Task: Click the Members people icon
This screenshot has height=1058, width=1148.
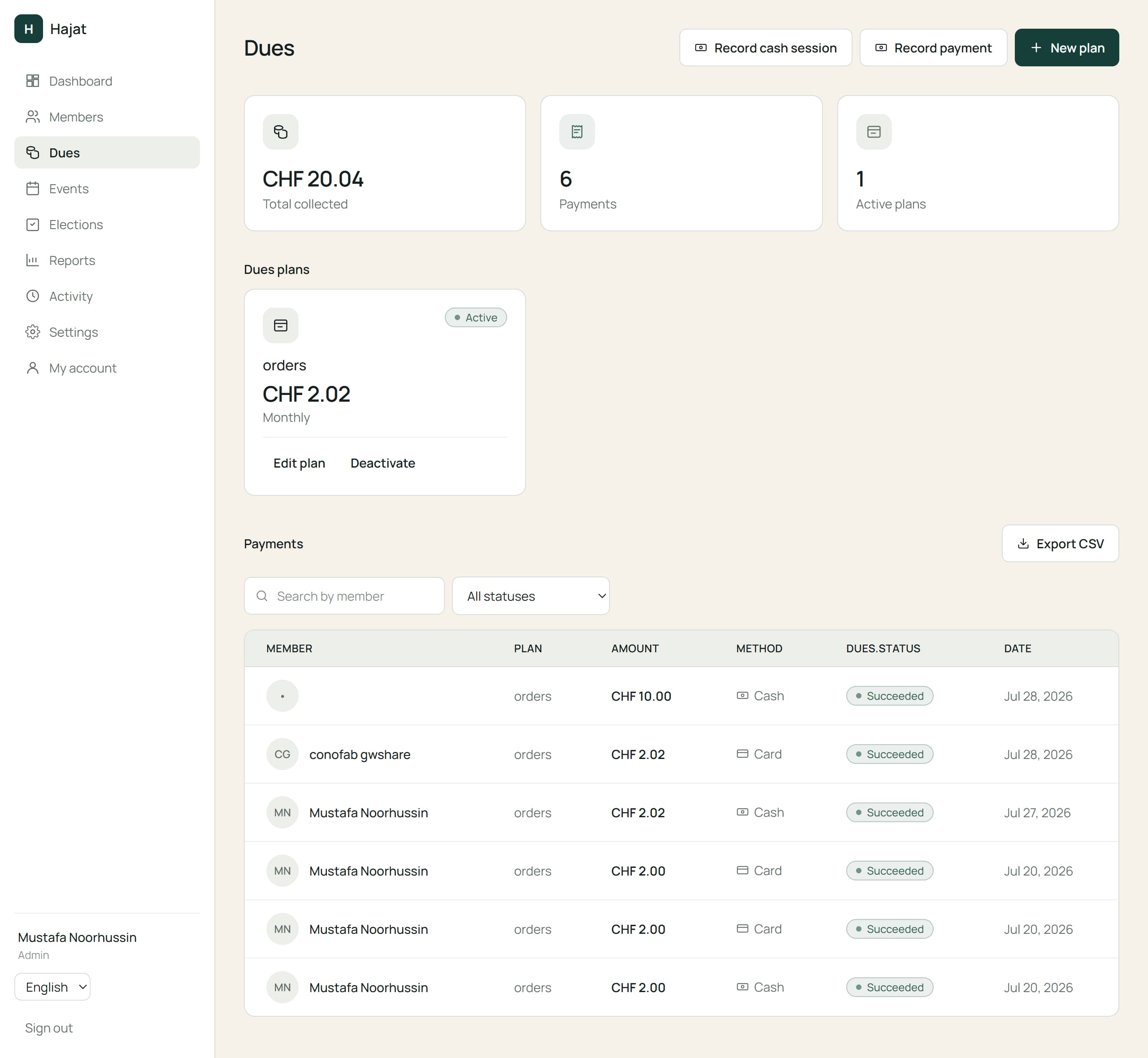Action: (x=33, y=117)
